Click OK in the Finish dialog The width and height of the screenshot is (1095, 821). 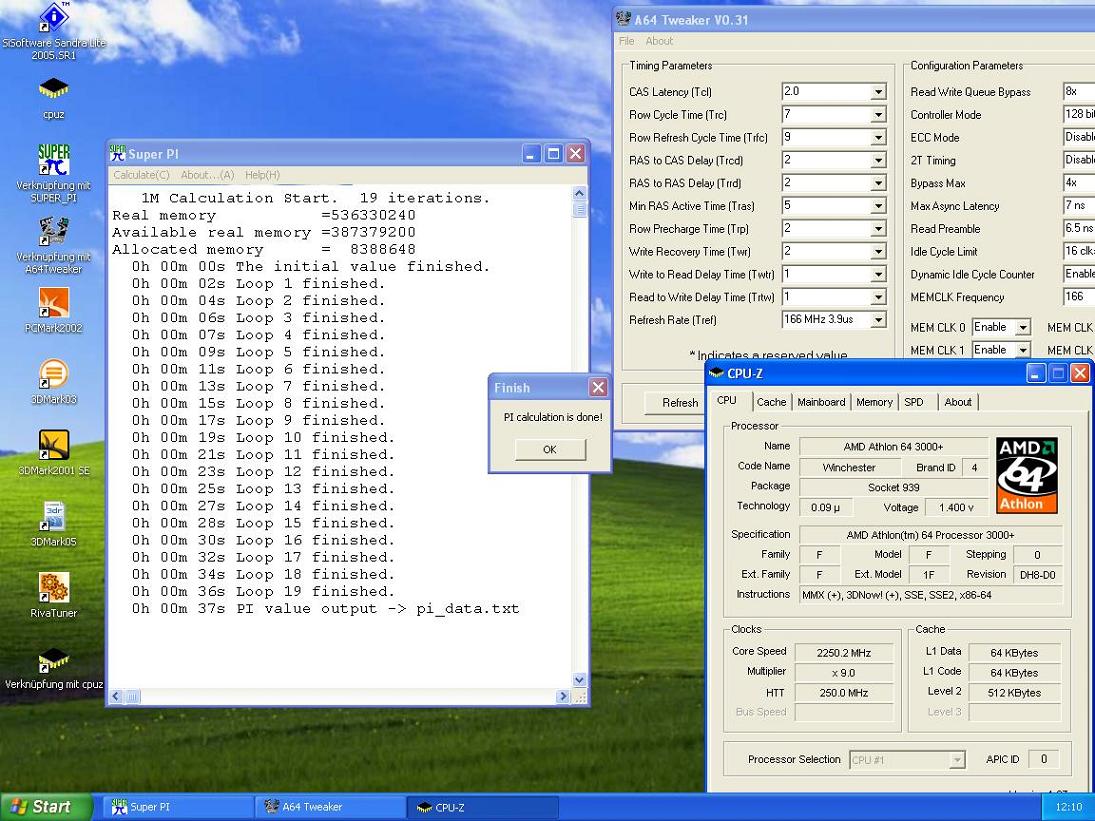pos(549,450)
